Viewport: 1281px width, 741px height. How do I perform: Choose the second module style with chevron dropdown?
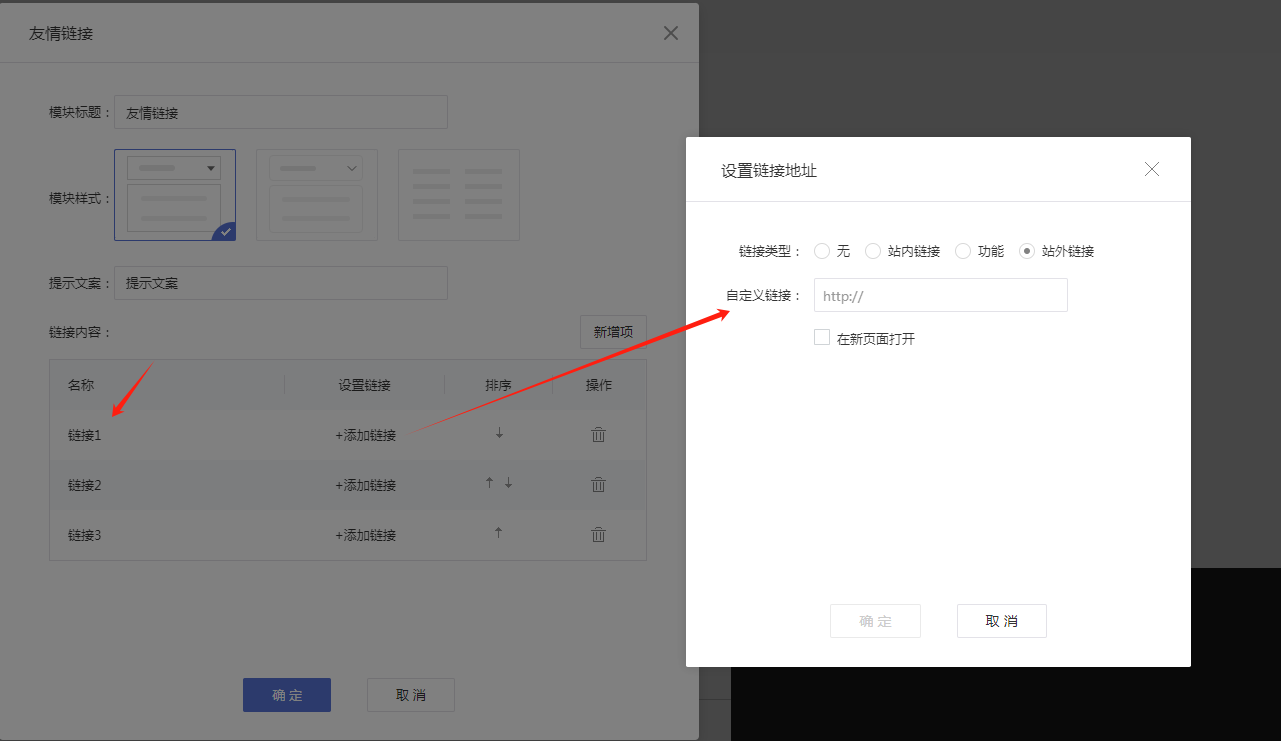(x=317, y=195)
